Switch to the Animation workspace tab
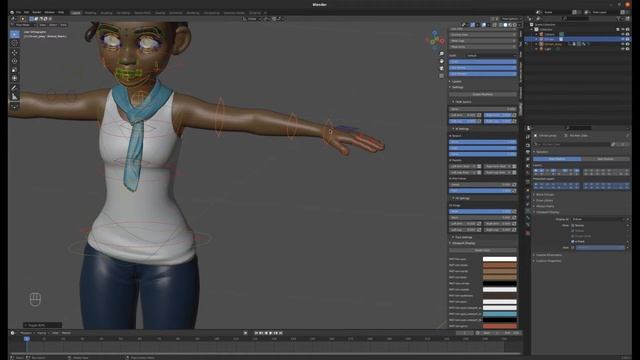Screen dimensions: 640x360 point(176,13)
